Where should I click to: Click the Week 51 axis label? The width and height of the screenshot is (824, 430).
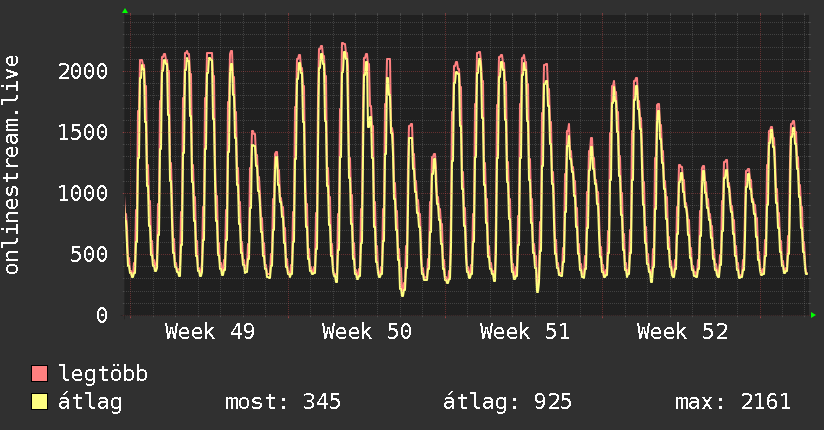tap(524, 332)
